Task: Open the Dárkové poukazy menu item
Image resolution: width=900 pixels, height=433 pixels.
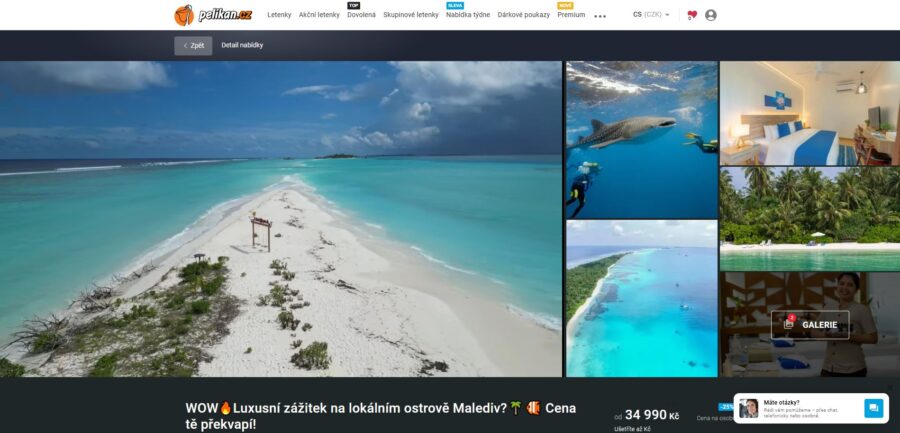Action: pos(523,15)
